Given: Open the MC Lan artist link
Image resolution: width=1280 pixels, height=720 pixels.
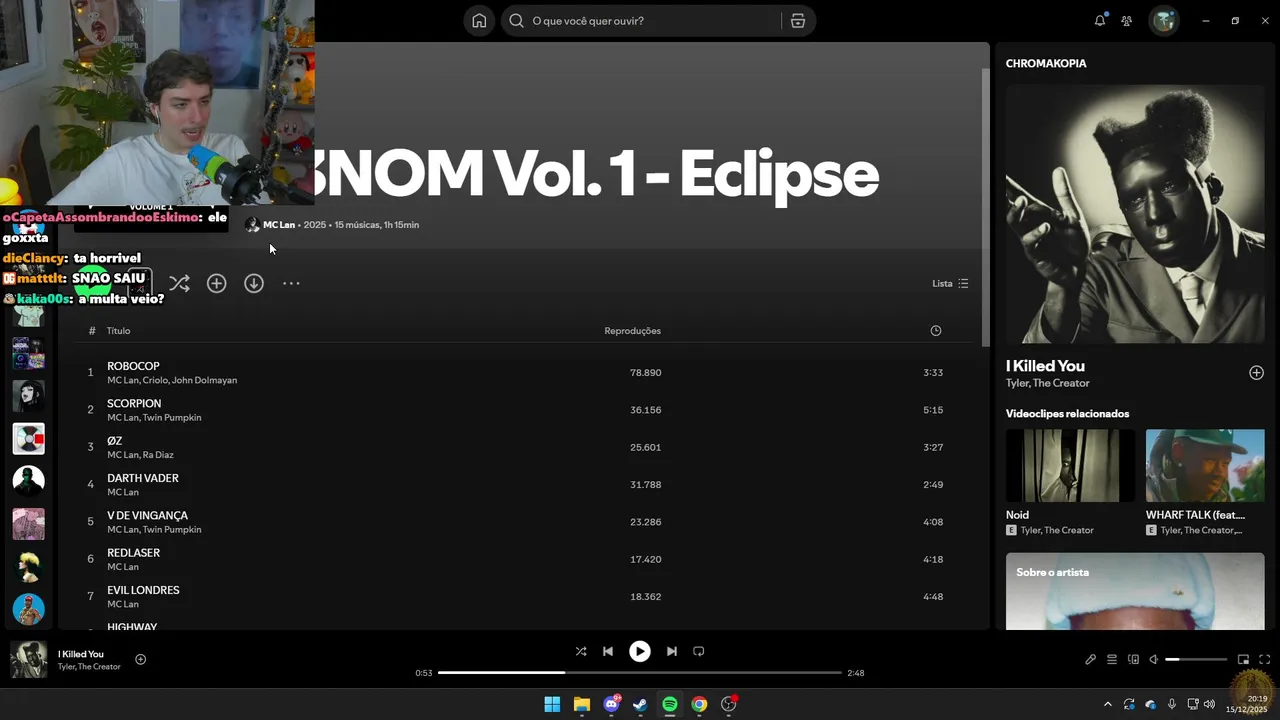Looking at the screenshot, I should [279, 225].
